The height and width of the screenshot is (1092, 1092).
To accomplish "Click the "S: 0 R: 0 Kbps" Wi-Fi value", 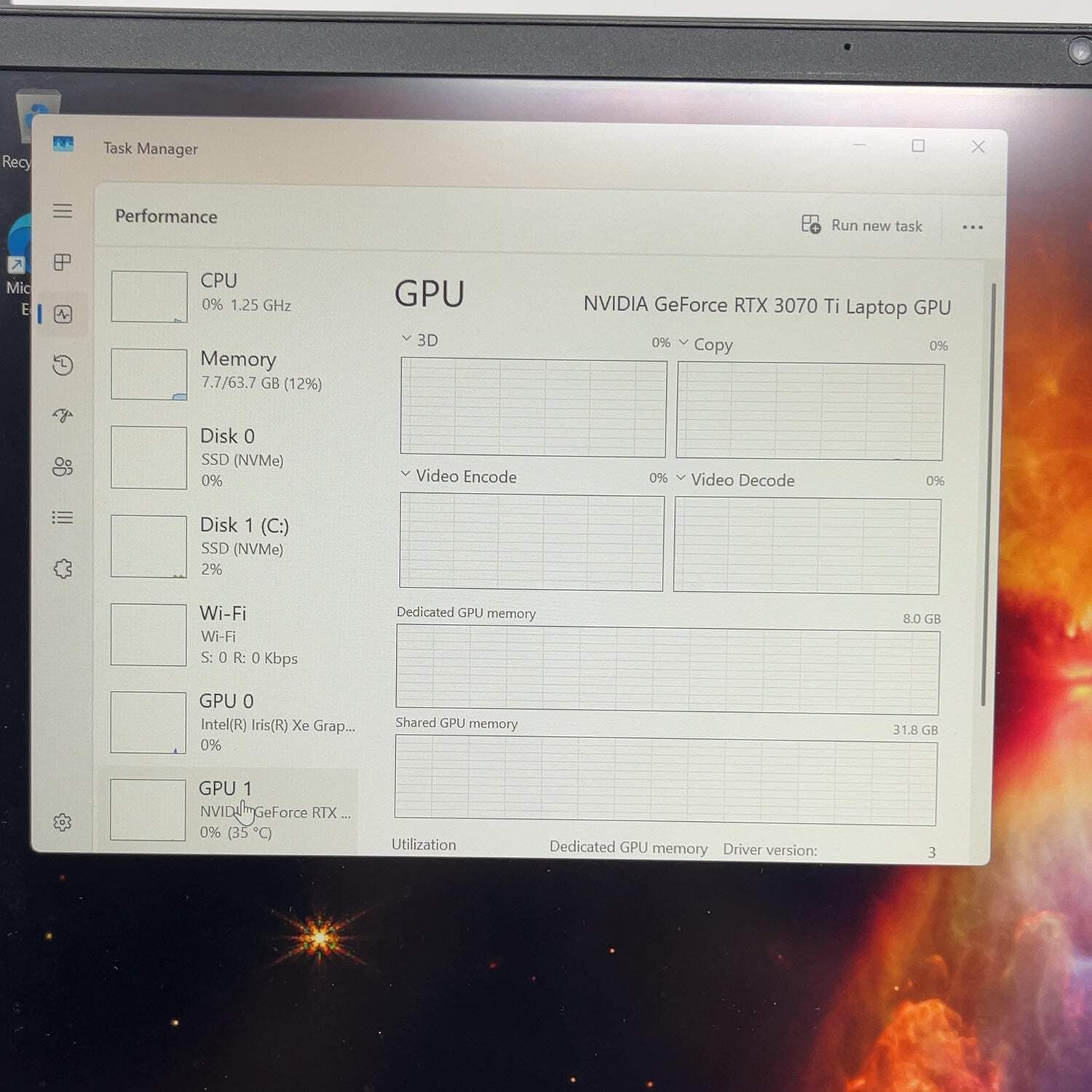I will coord(249,658).
